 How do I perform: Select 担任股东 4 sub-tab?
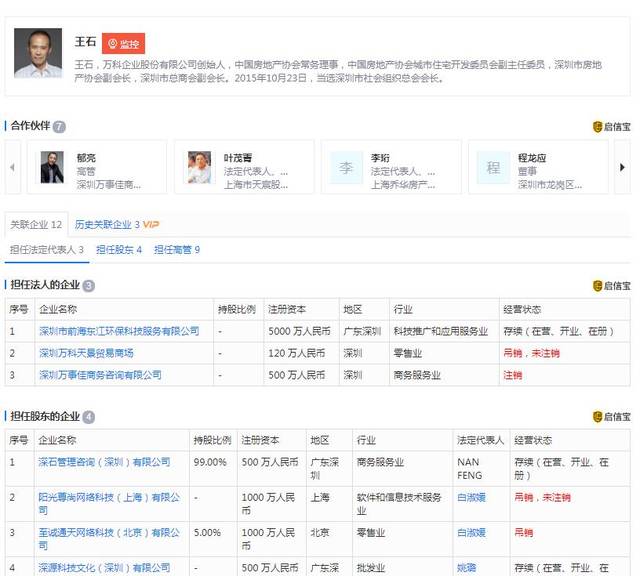point(119,249)
